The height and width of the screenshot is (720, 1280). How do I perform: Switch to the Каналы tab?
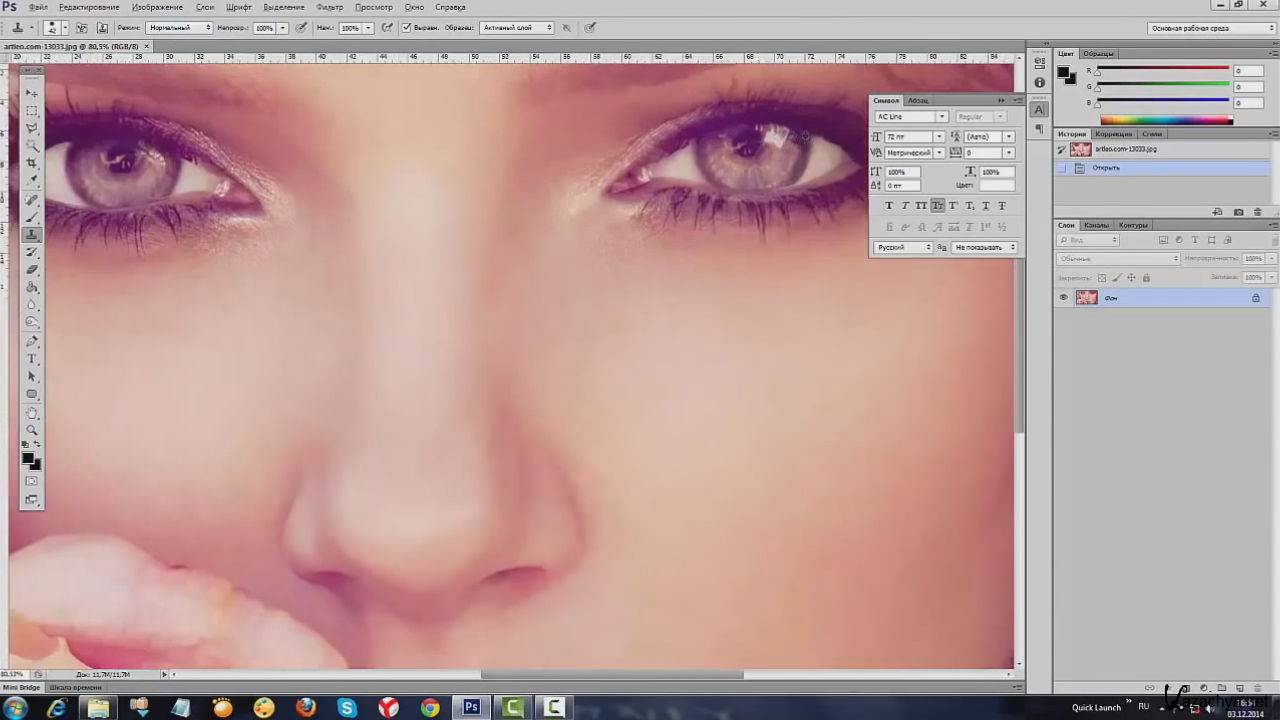pyautogui.click(x=1096, y=225)
